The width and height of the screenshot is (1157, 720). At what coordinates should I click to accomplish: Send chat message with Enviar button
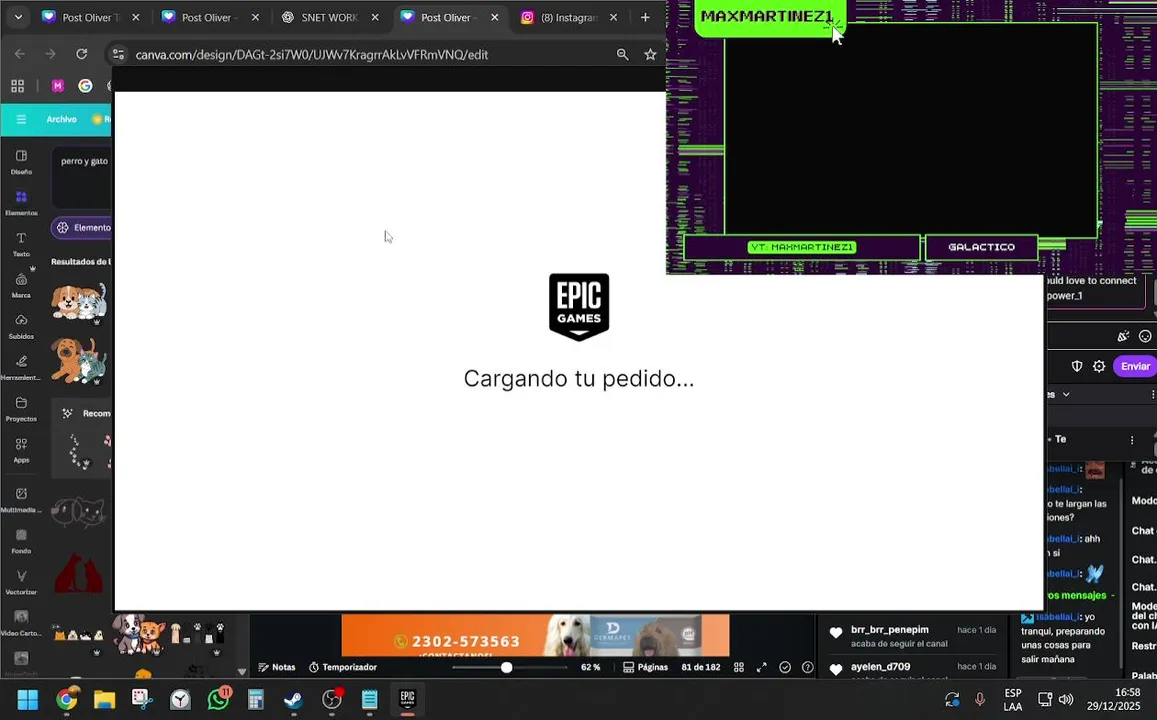1135,366
